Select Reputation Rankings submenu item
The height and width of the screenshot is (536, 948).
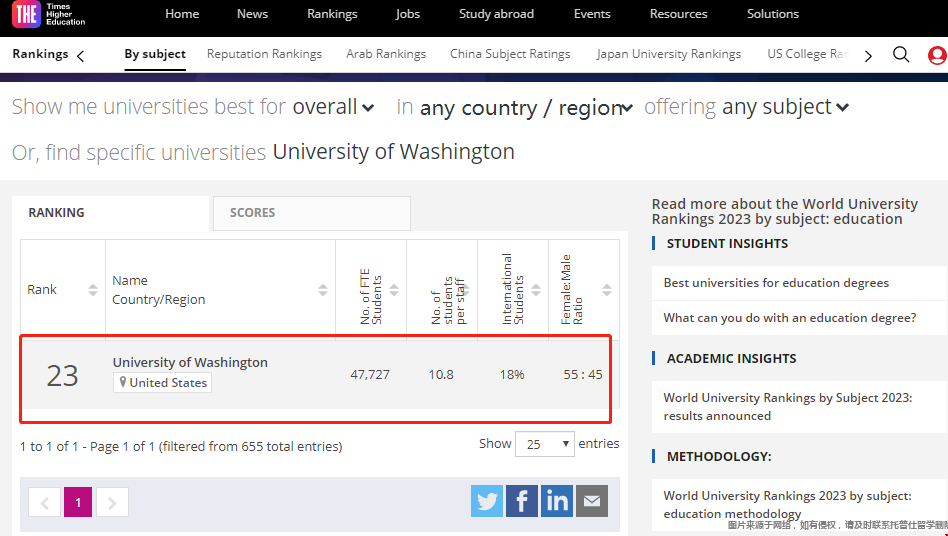pos(264,54)
